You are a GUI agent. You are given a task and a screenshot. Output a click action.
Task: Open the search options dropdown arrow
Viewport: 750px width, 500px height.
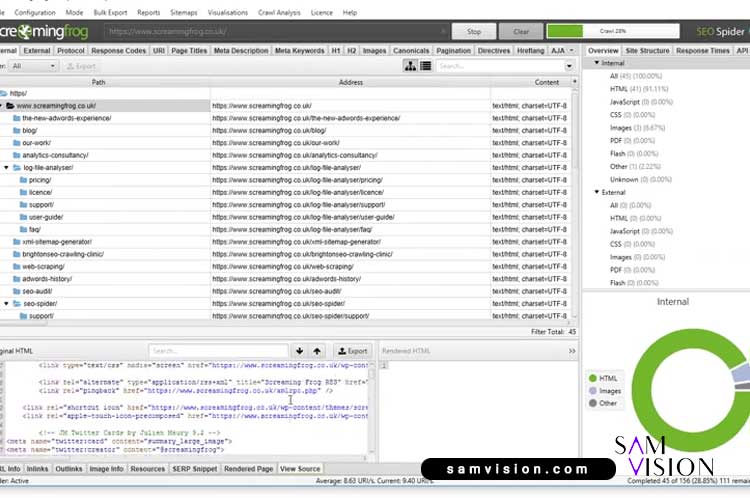click(x=569, y=66)
